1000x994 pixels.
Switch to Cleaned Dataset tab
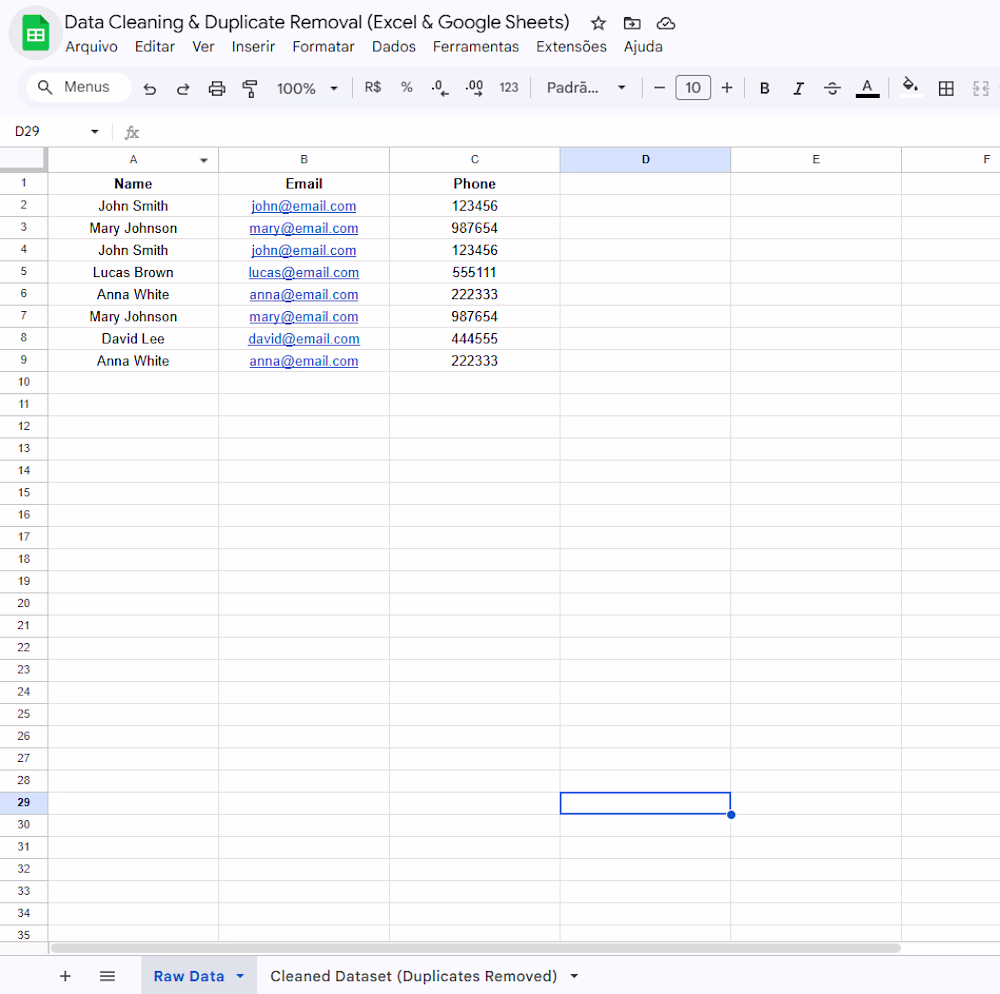click(x=413, y=976)
